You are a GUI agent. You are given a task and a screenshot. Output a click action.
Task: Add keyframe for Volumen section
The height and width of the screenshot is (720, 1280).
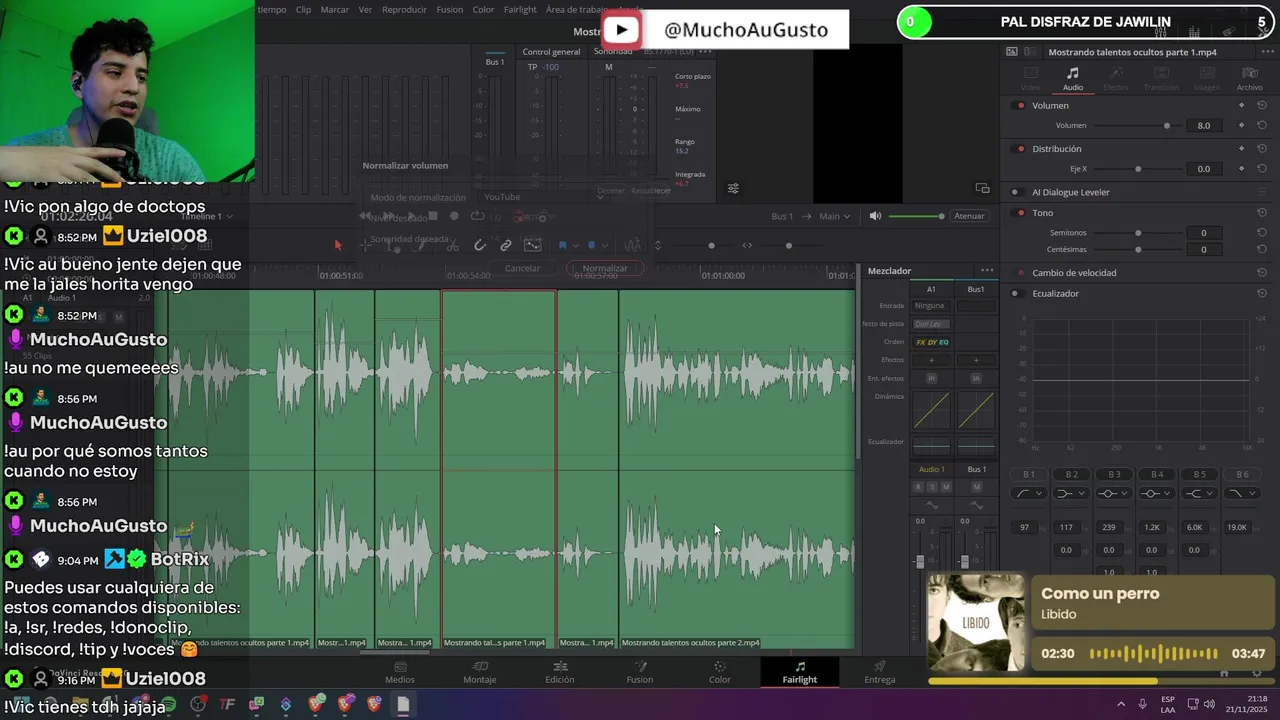pyautogui.click(x=1242, y=105)
